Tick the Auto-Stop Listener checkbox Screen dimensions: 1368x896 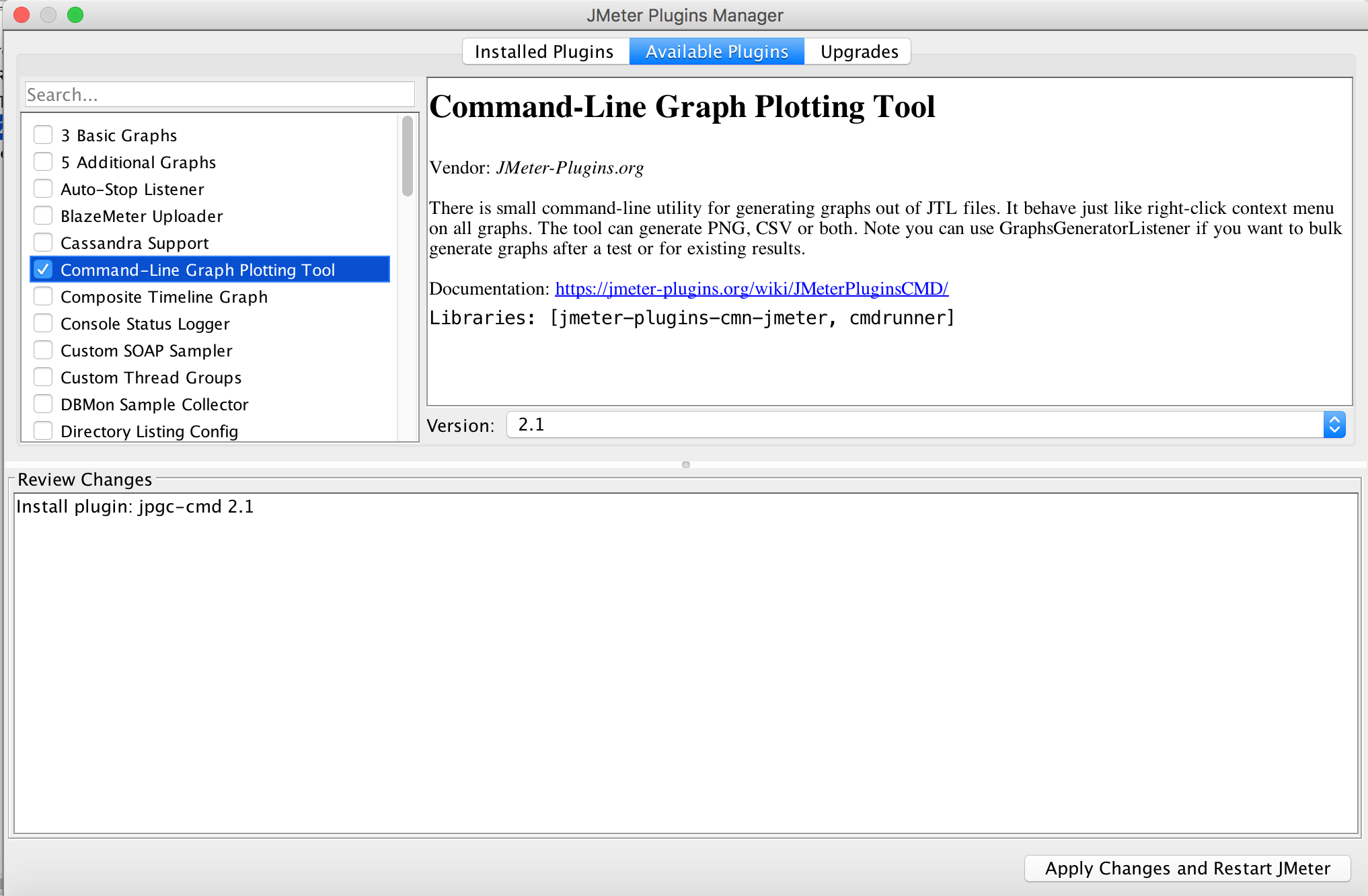click(x=43, y=189)
